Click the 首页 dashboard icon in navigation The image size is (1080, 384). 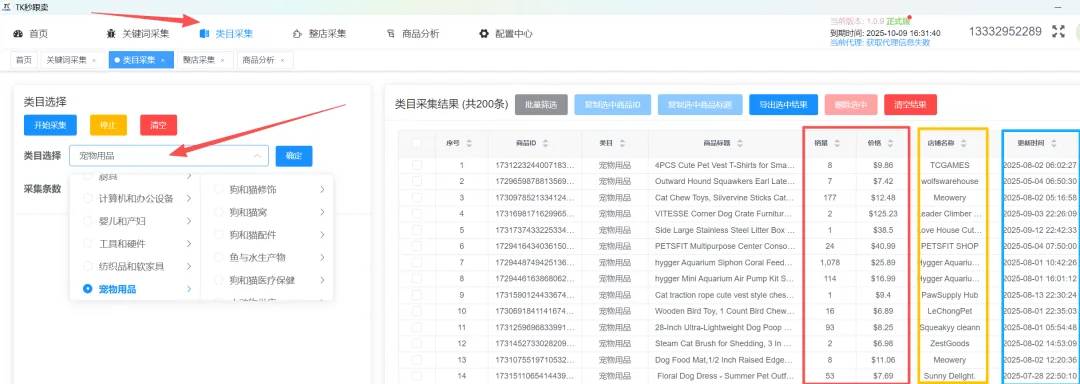(18, 34)
